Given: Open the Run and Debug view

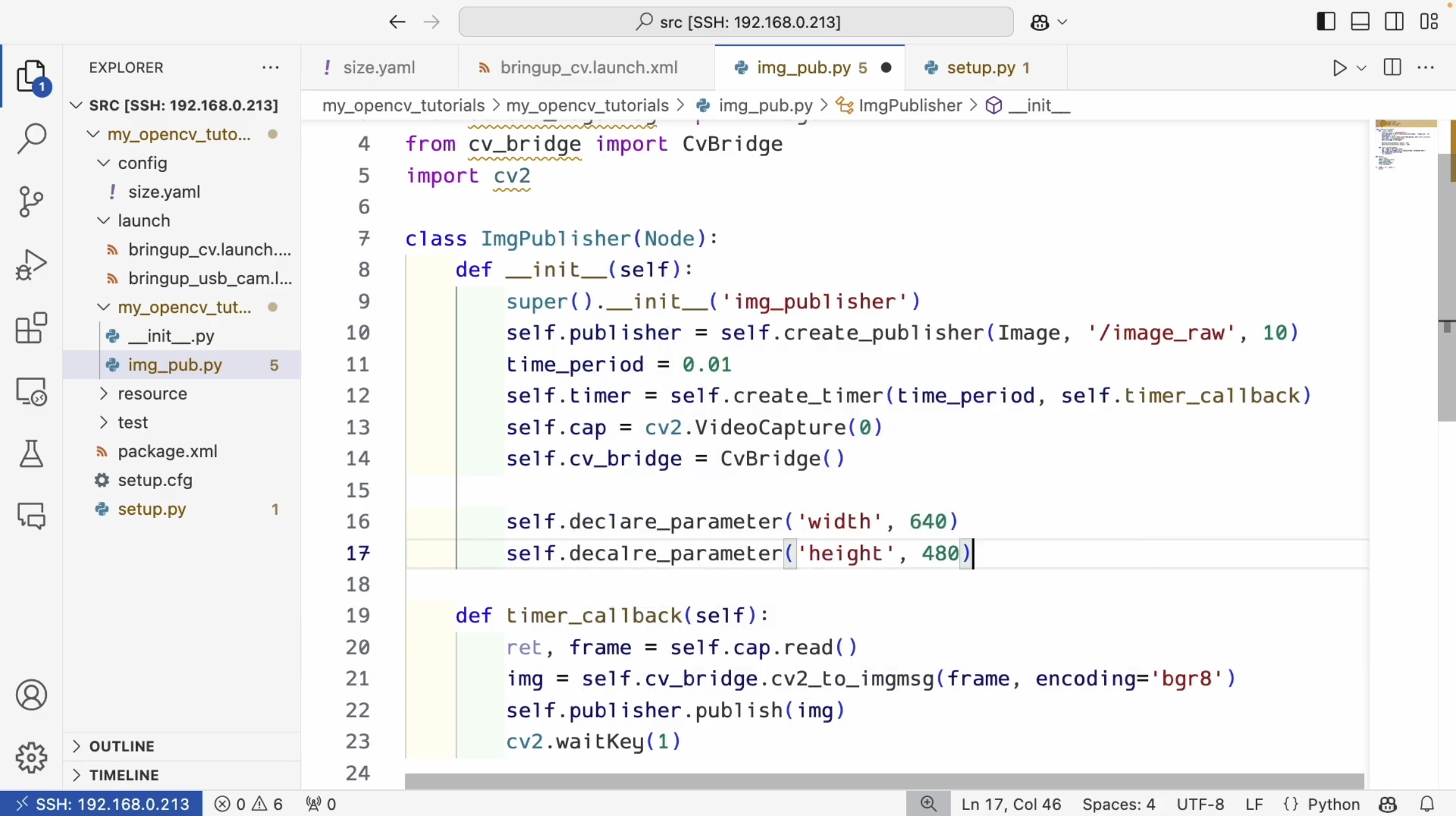Looking at the screenshot, I should pos(31,265).
